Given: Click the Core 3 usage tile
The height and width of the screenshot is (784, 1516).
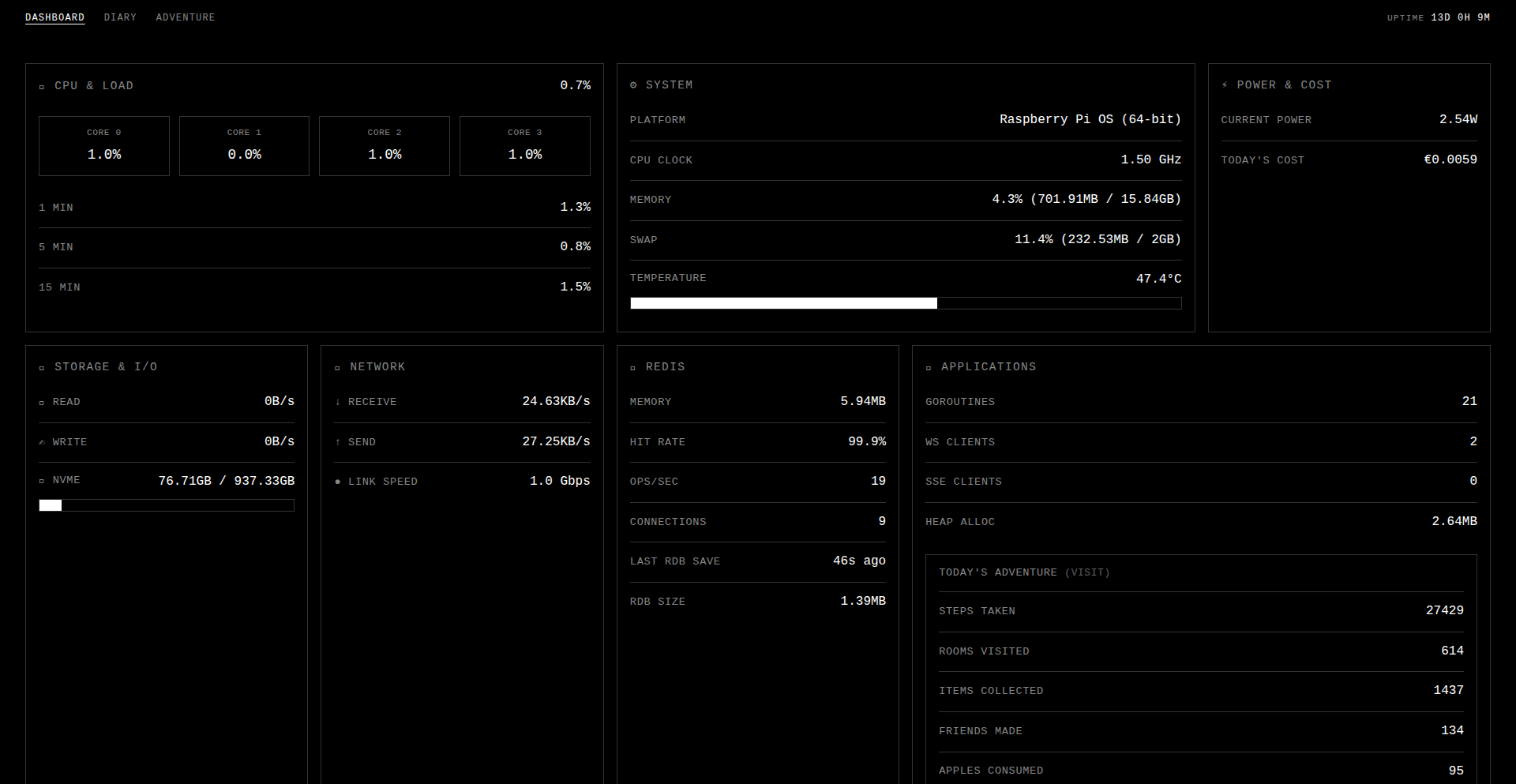Looking at the screenshot, I should pyautogui.click(x=525, y=146).
